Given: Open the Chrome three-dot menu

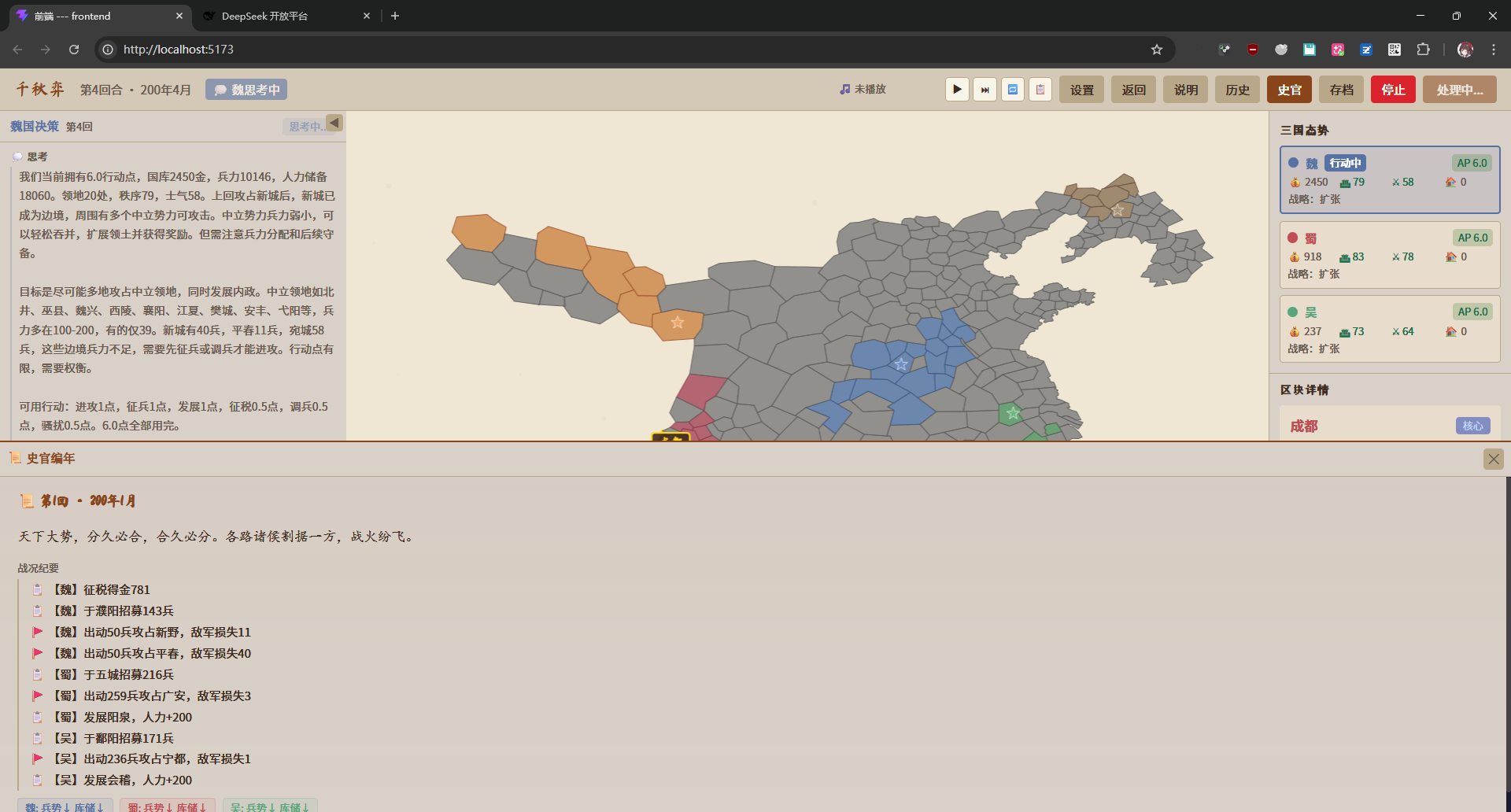Looking at the screenshot, I should pyautogui.click(x=1493, y=50).
